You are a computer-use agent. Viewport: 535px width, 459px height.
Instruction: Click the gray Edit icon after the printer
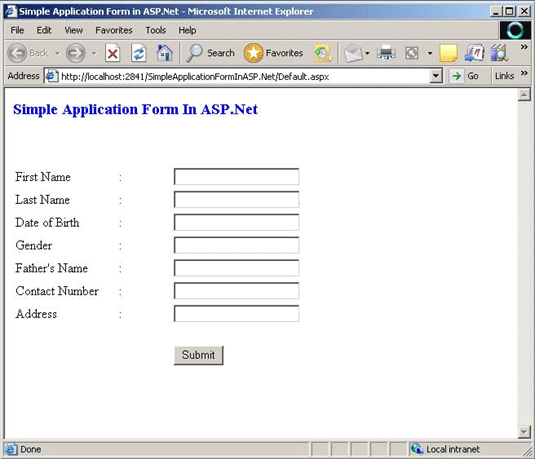(x=411, y=53)
